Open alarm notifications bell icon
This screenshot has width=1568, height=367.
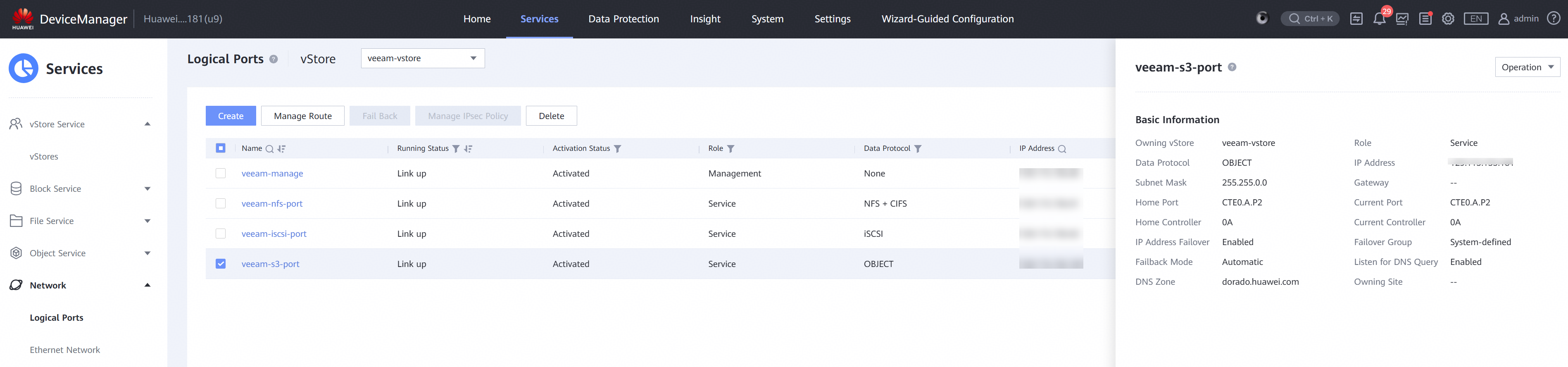[1379, 19]
